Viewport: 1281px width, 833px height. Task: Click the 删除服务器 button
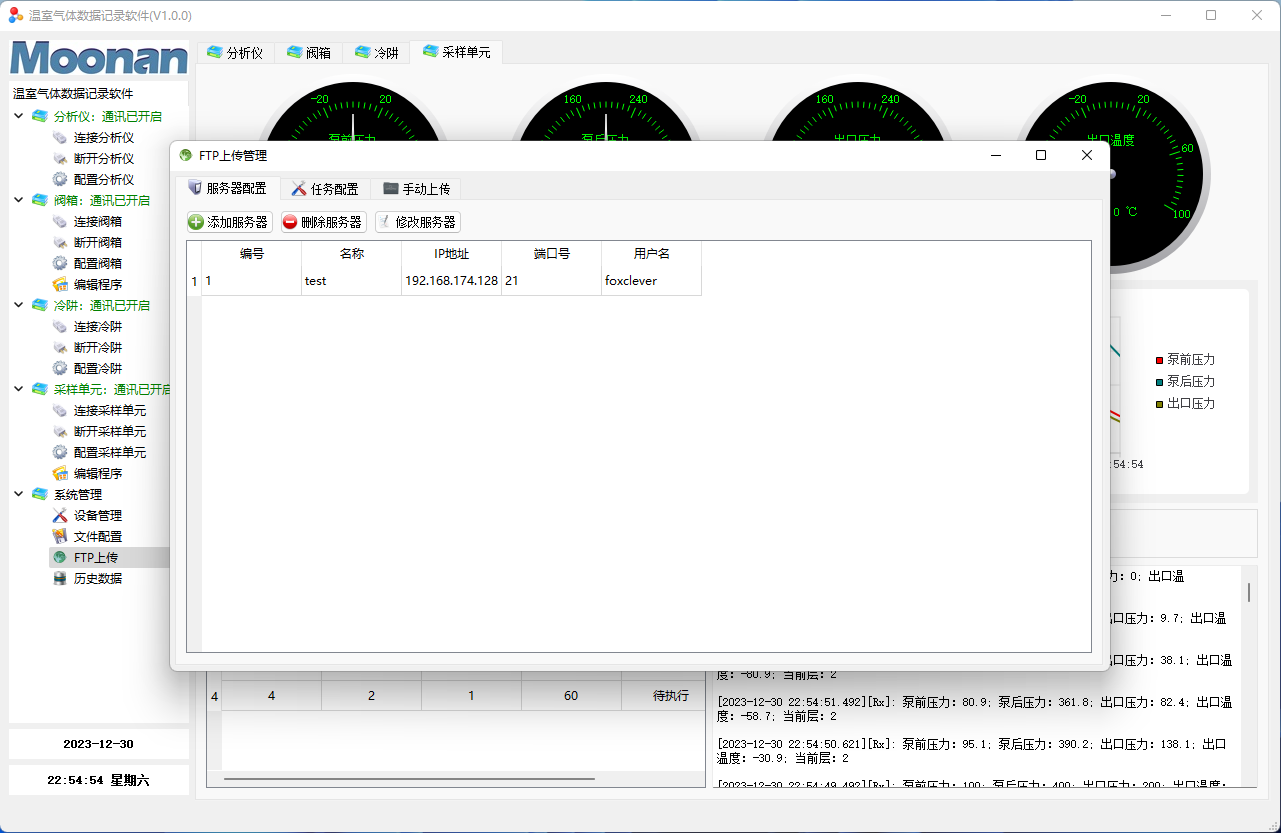[323, 222]
